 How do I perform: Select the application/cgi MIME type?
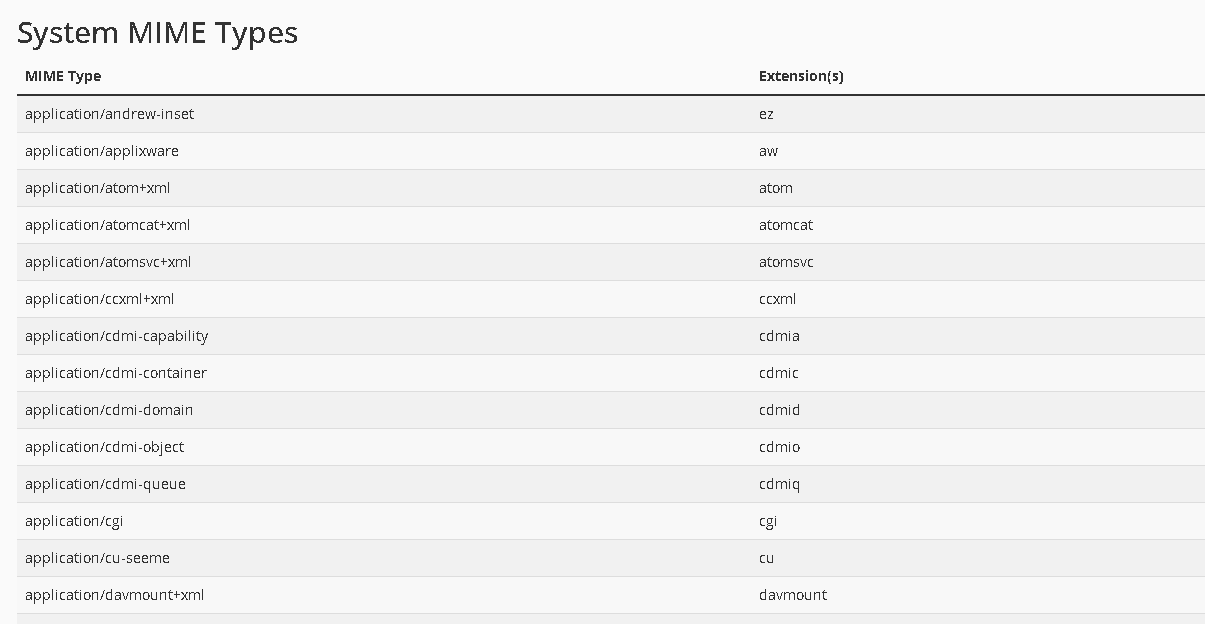coord(74,521)
